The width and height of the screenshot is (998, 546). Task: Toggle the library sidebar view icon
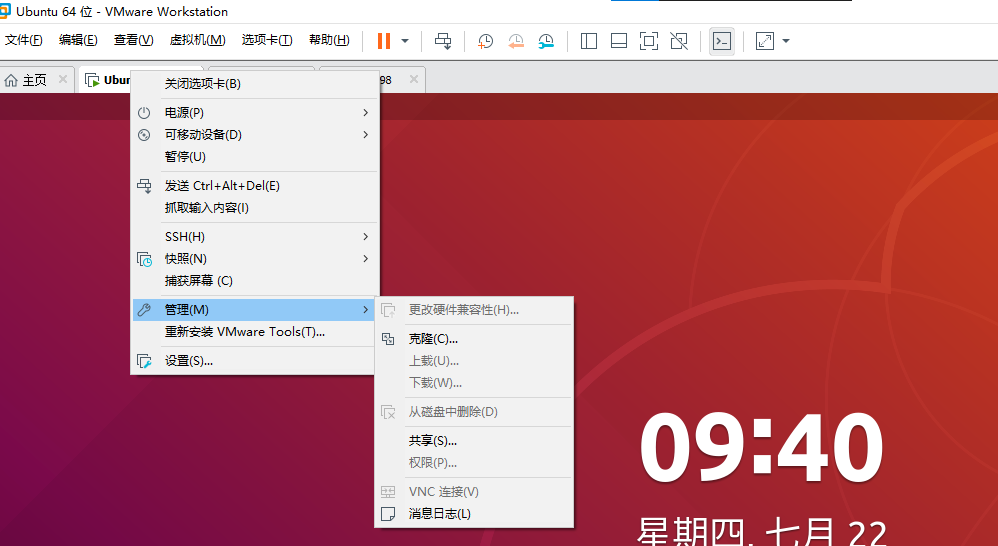coord(589,41)
